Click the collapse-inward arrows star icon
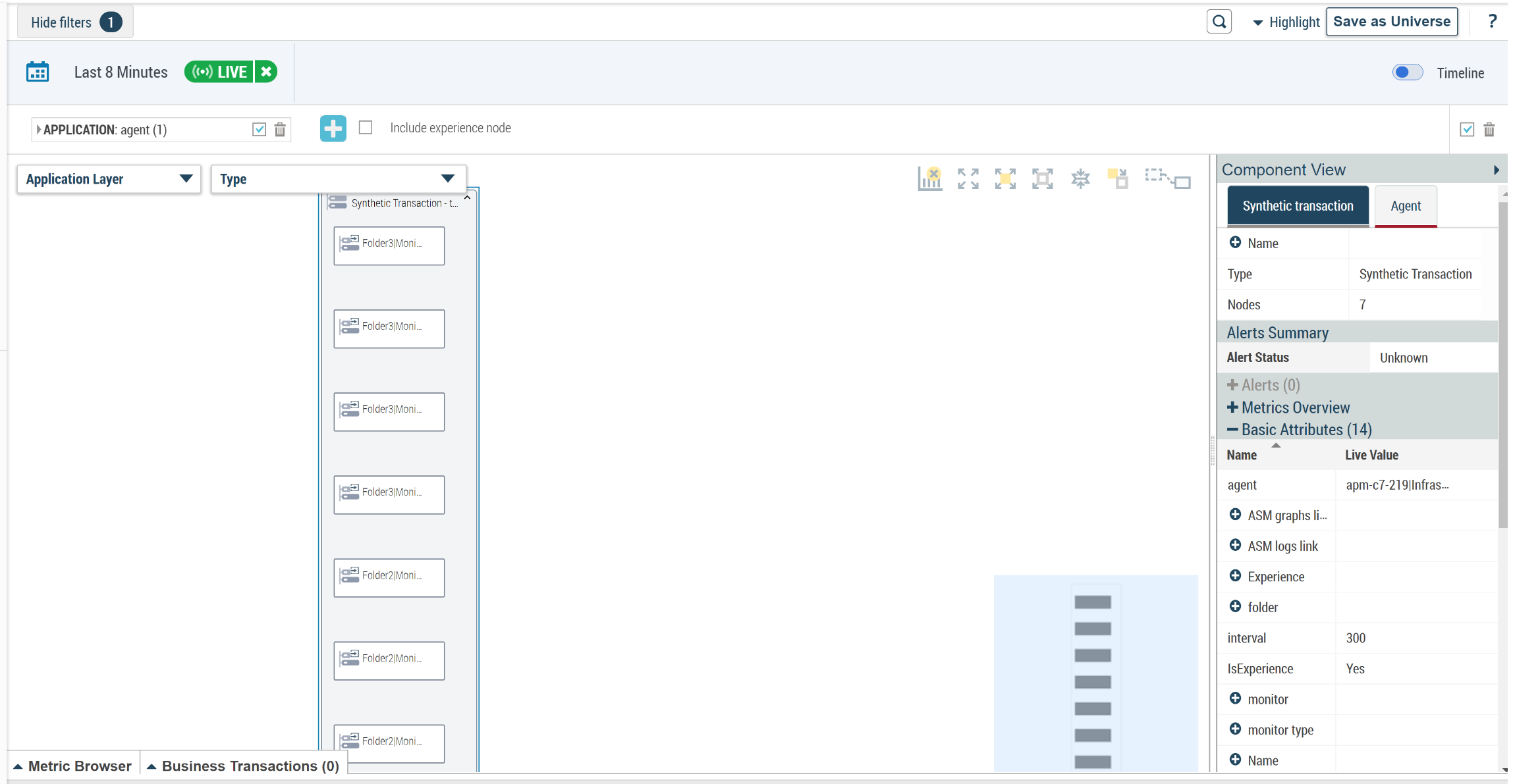The width and height of the screenshot is (1513, 784). [1080, 178]
